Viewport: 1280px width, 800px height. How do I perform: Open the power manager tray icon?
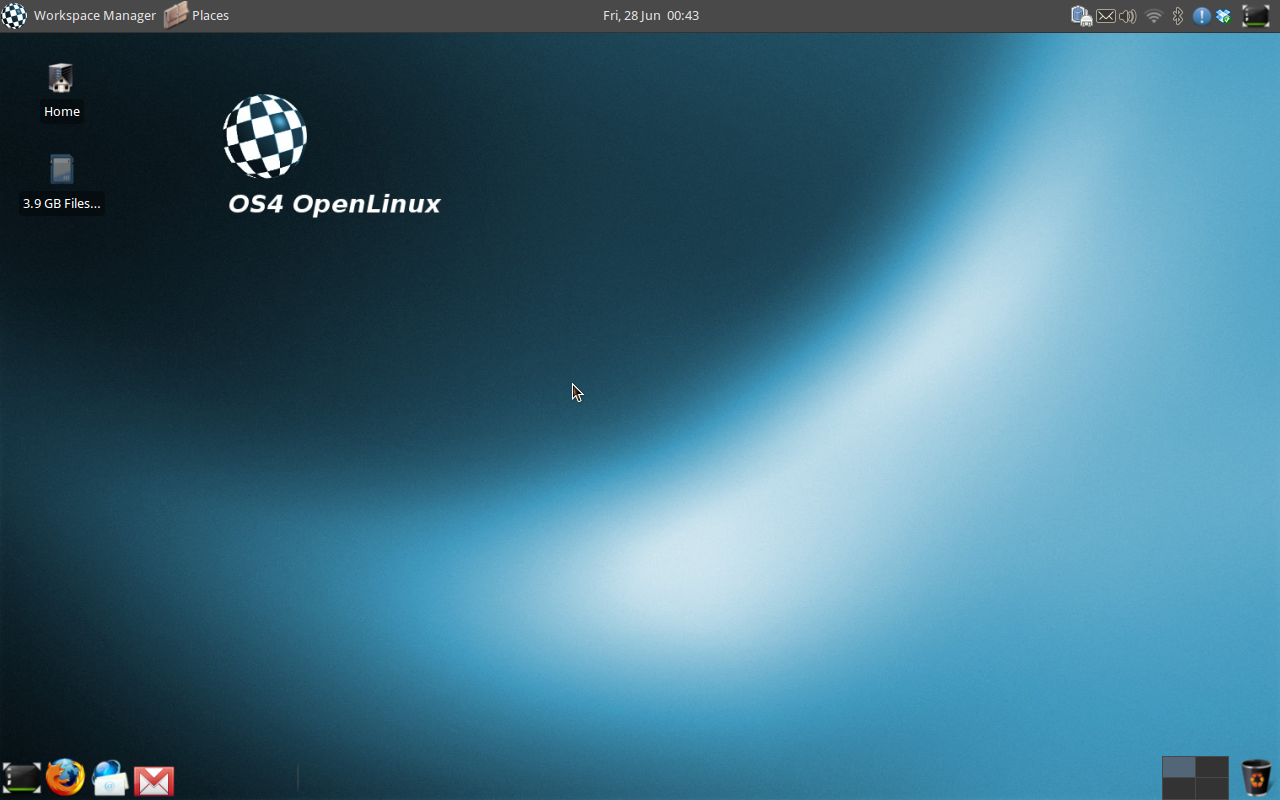click(x=1081, y=15)
